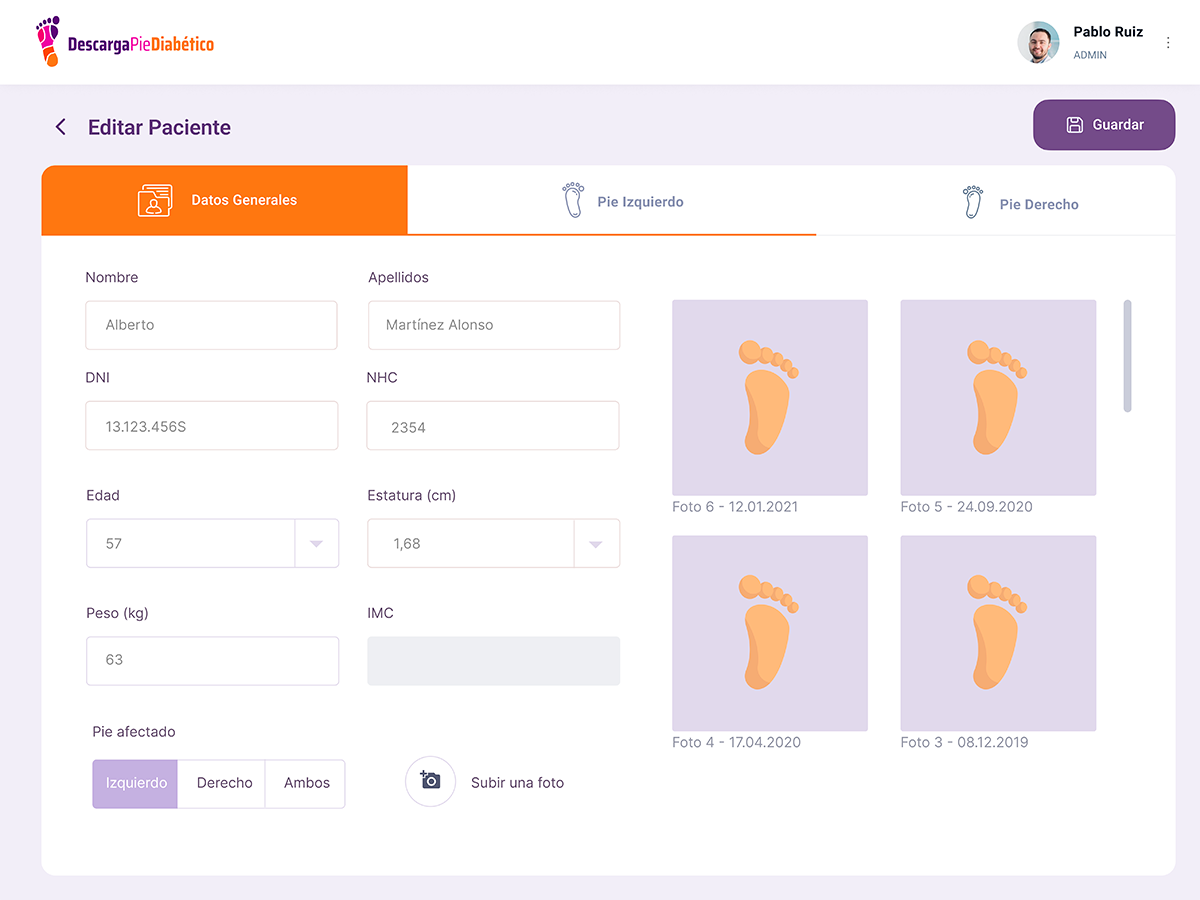Click Pablo Ruiz's profile avatar
This screenshot has width=1200, height=900.
pos(1038,43)
